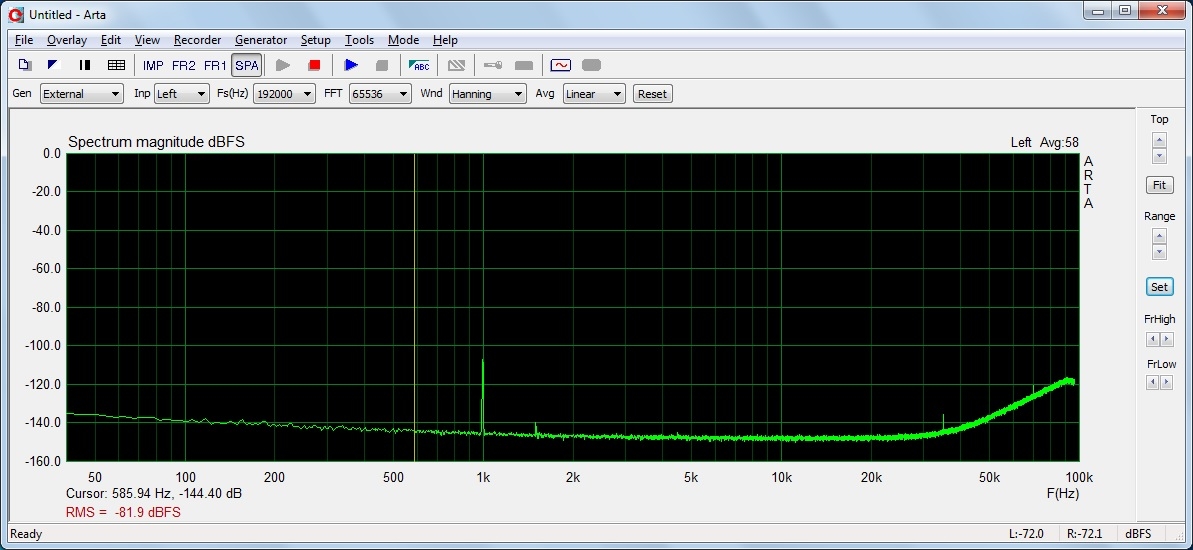Click the R:-72.1 level indicator

[1086, 534]
